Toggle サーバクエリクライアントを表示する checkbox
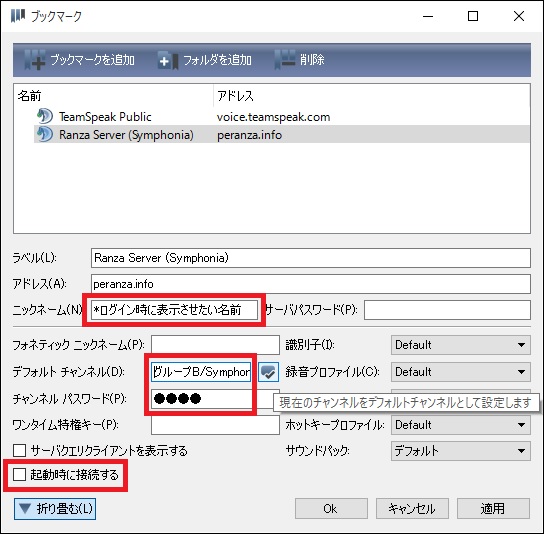 pos(19,451)
